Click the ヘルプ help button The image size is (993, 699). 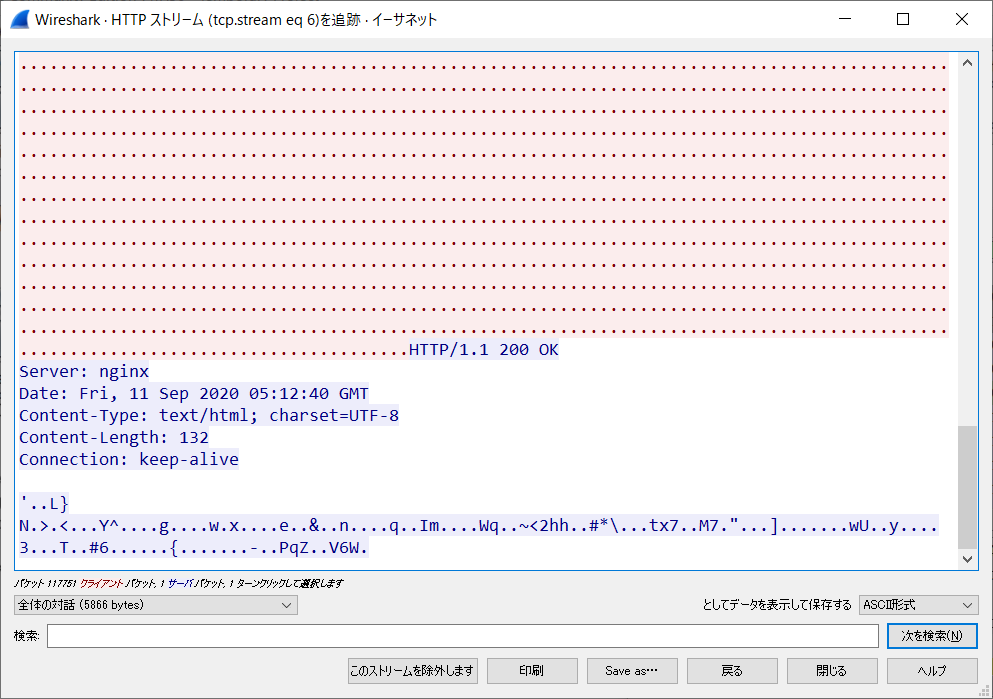coord(932,671)
